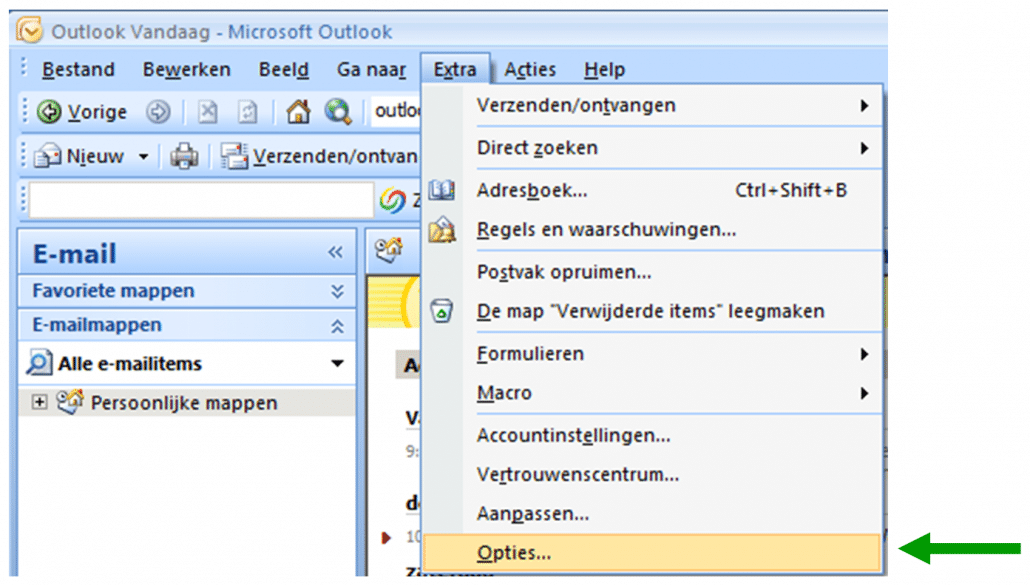Click the printer icon on the toolbar
This screenshot has height=586, width=1030.
point(184,156)
